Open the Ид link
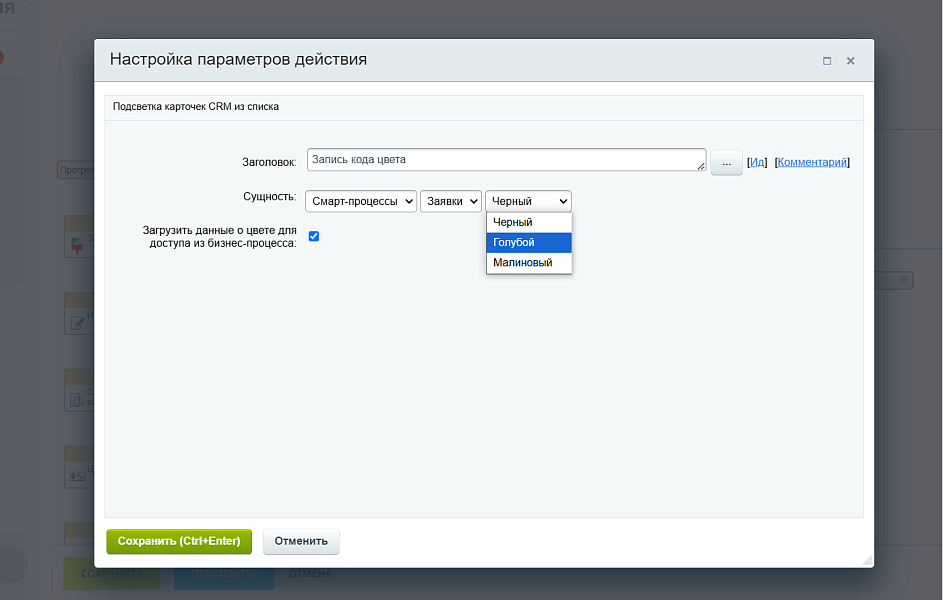The image size is (943, 600). [x=758, y=161]
